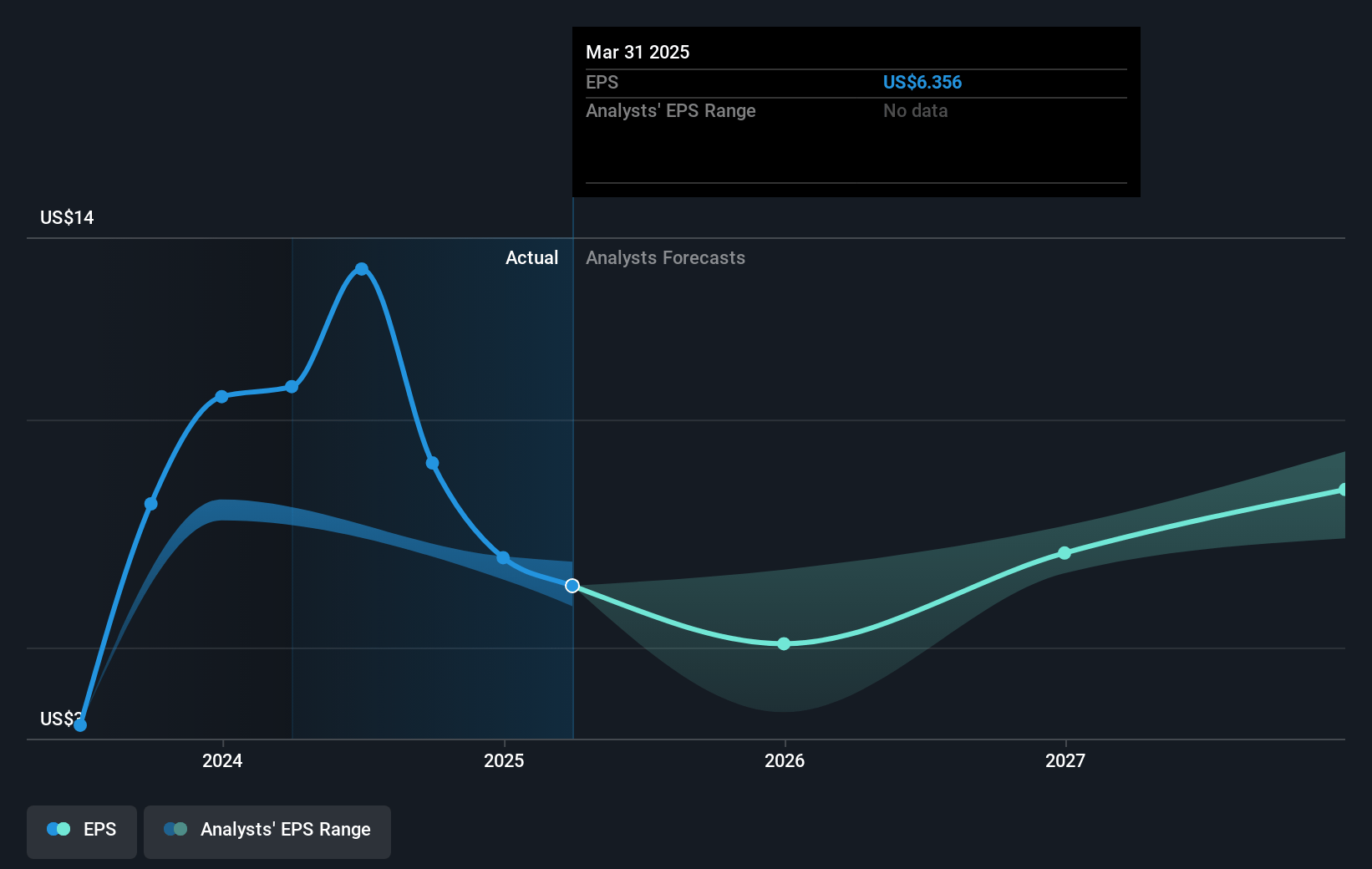Click the second EPS data point in late 2023
Image resolution: width=1372 pixels, height=869 pixels.
coord(151,504)
